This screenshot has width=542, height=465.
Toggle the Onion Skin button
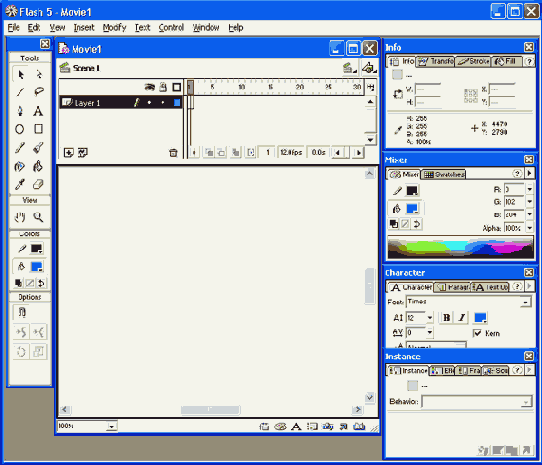pyautogui.click(x=209, y=152)
